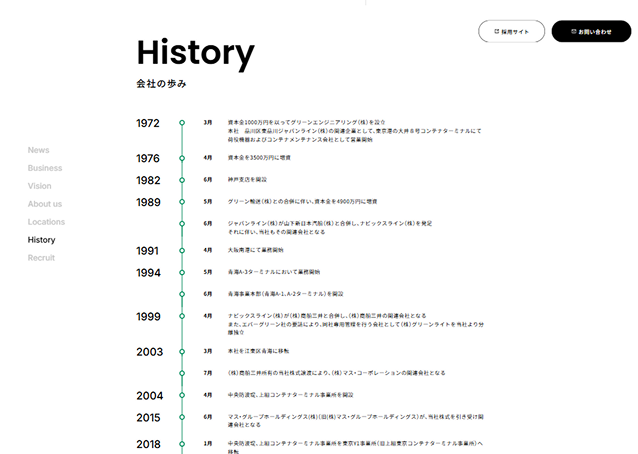Click the 採用サイト recruitment site button
638x454 pixels.
pos(511,31)
